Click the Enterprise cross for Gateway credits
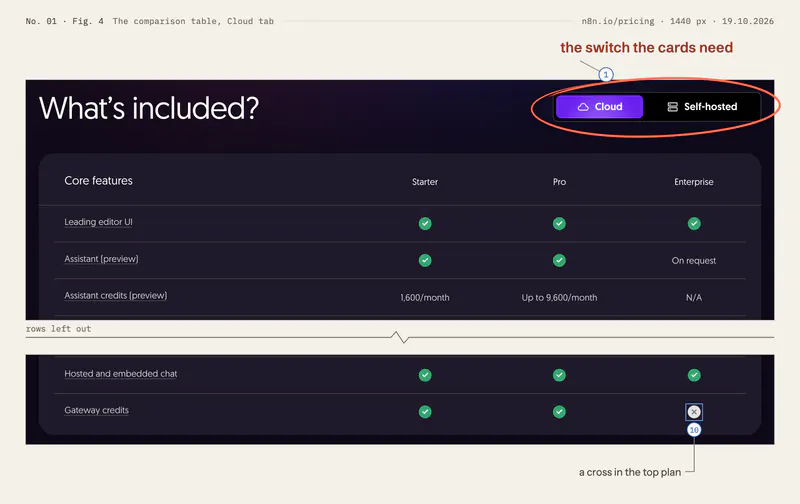Screen dimensions: 800x504 tap(694, 412)
